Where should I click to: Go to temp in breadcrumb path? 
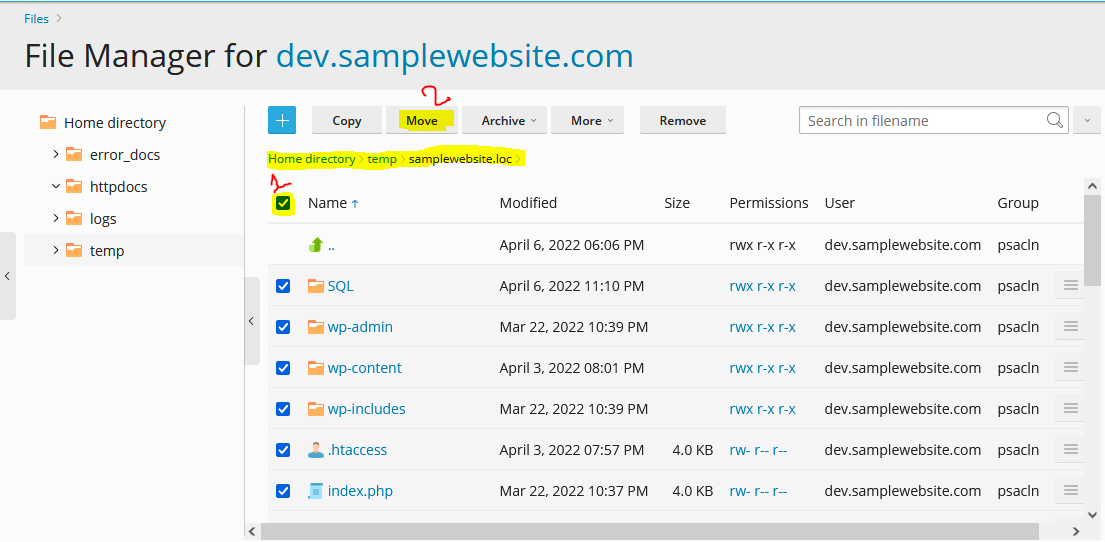coord(382,159)
